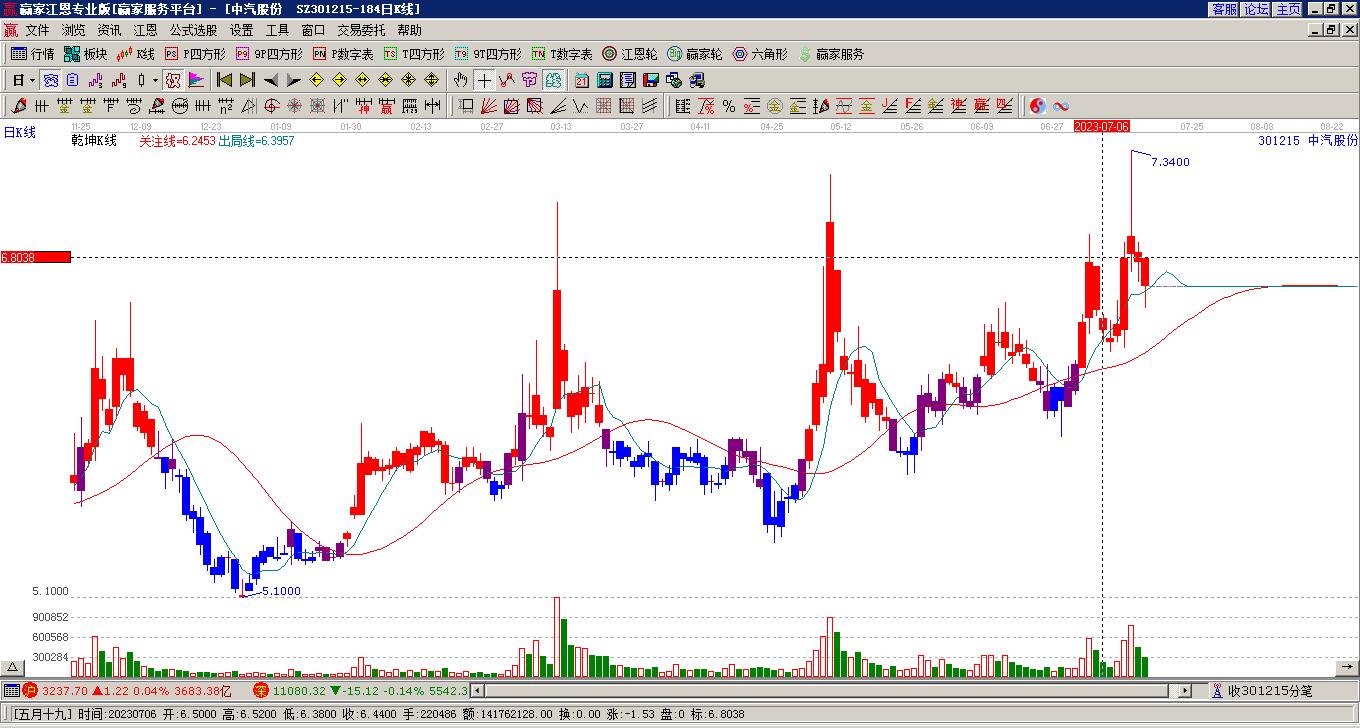This screenshot has height=728, width=1360.
Task: Jump to first bar with skip-start icon
Action: (224, 80)
